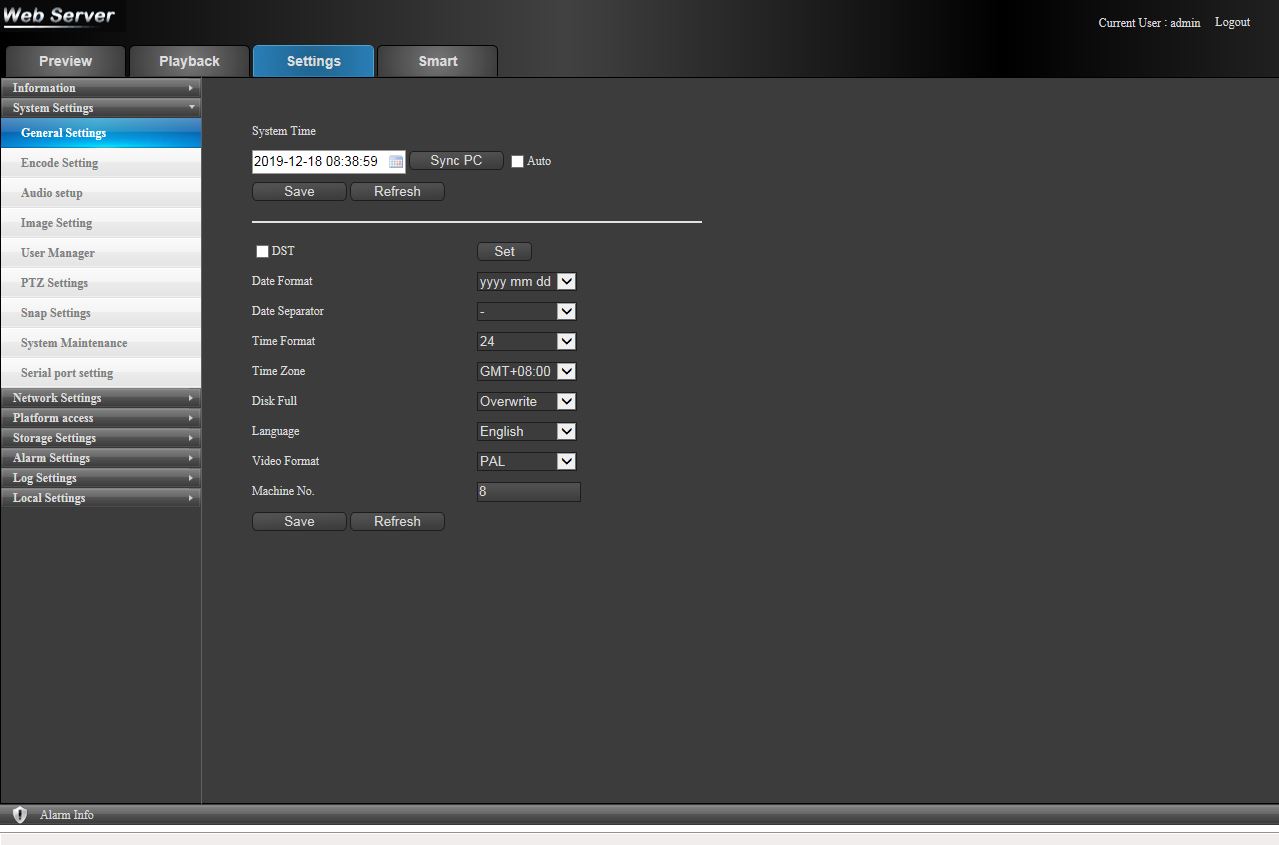The height and width of the screenshot is (845, 1279).
Task: Click into the Machine No. field
Action: pos(528,492)
